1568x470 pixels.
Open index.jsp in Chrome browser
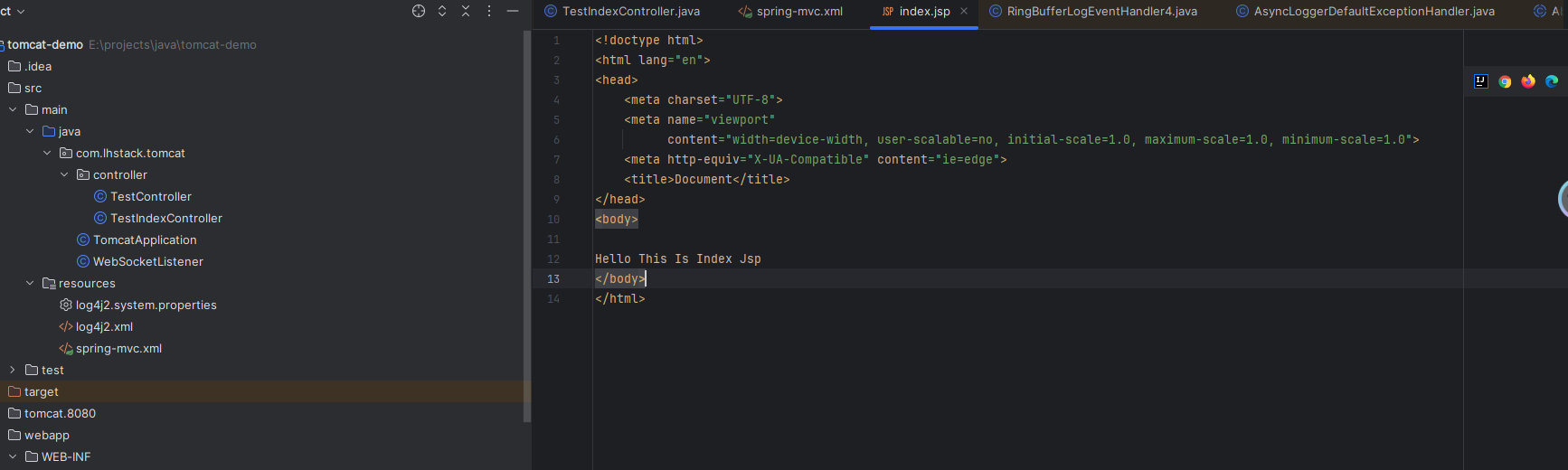click(1505, 81)
